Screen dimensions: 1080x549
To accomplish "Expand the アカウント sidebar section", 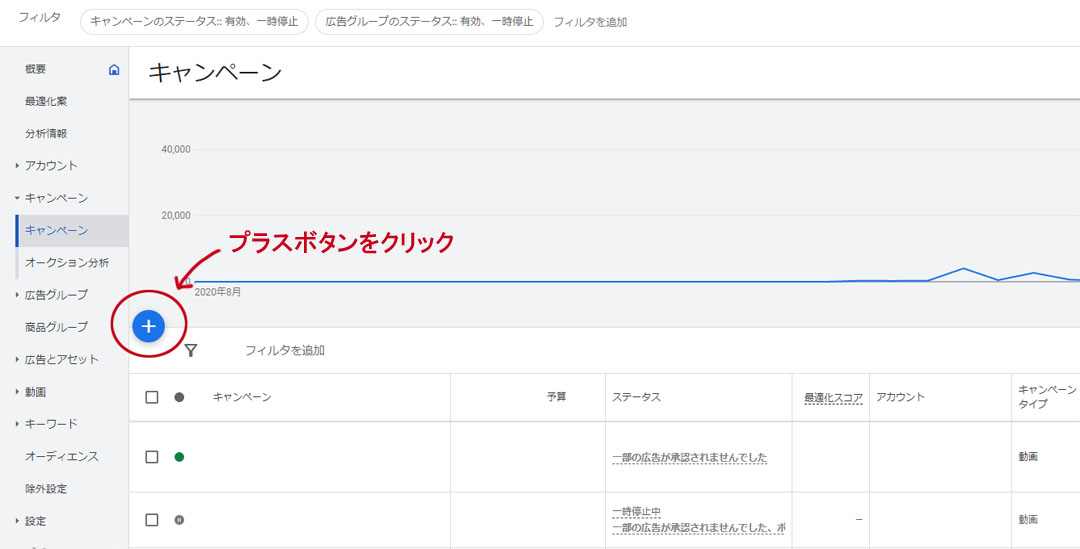I will (50, 165).
